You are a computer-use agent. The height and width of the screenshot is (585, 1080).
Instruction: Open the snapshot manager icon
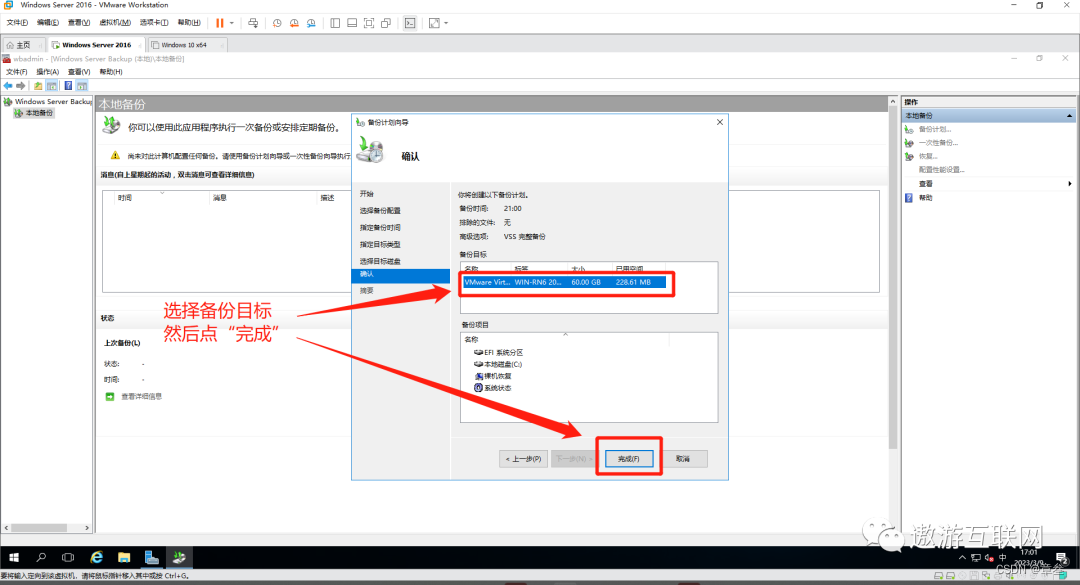click(311, 23)
